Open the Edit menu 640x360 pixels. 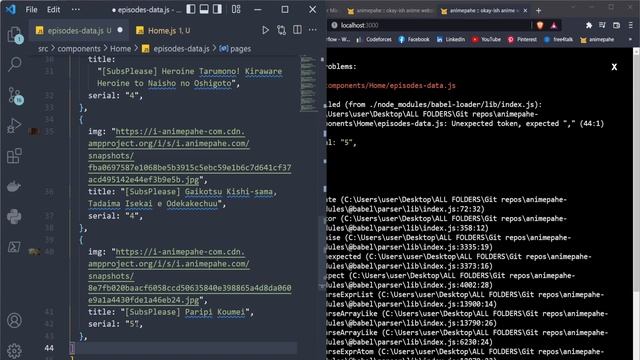tap(53, 9)
